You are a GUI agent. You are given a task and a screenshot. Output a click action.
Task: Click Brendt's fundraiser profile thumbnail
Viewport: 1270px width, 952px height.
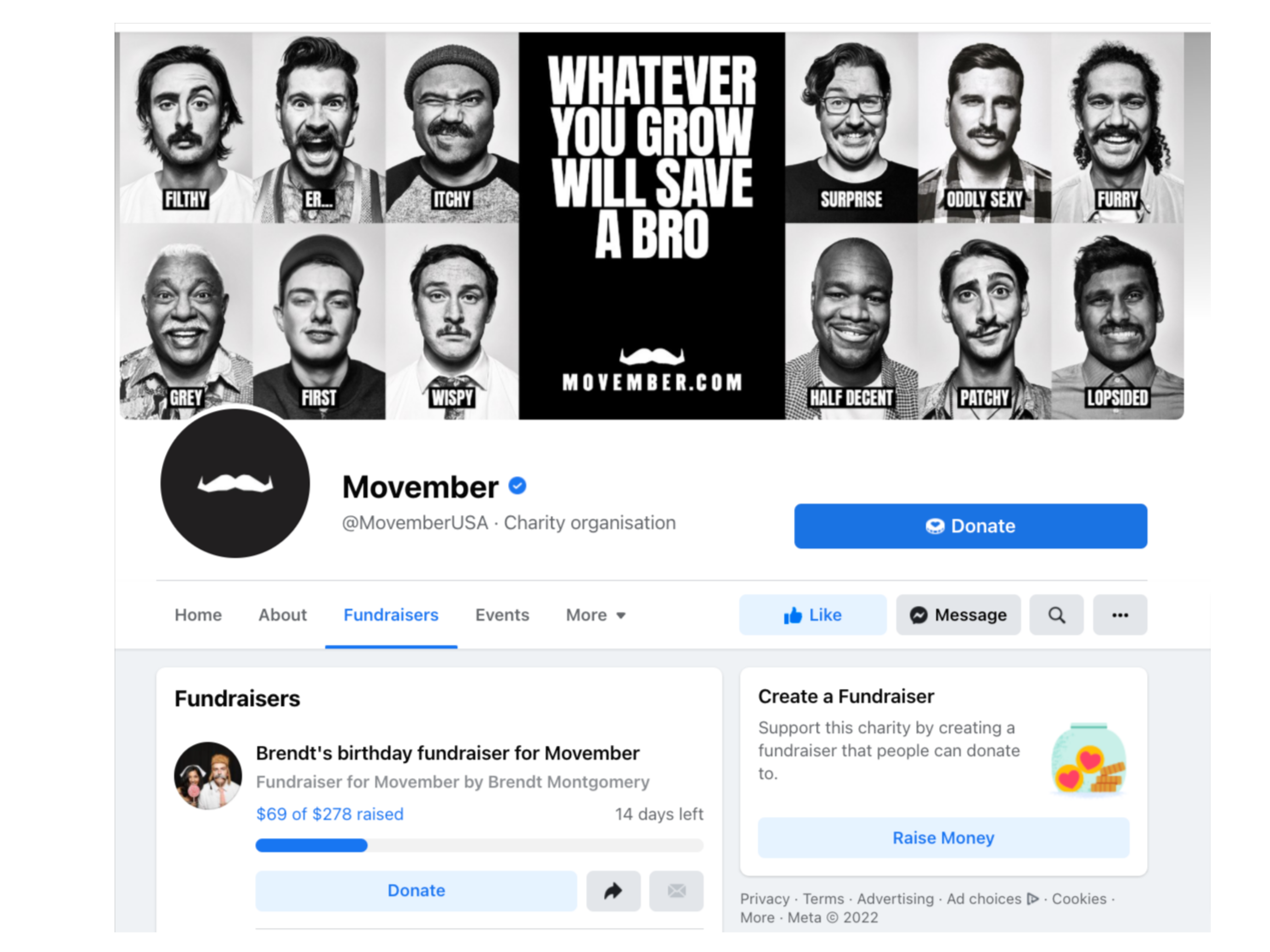[208, 775]
